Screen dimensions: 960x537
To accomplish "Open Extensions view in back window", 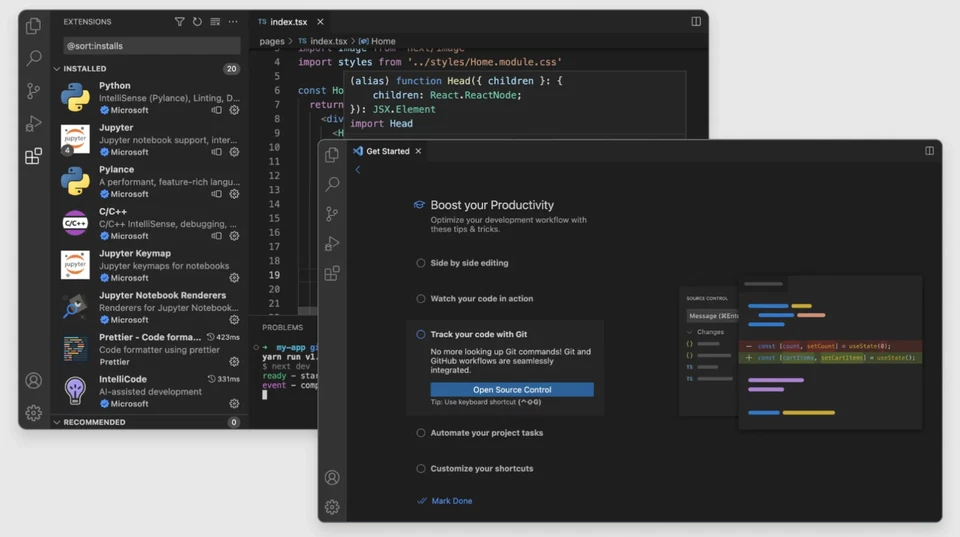I will (x=34, y=156).
